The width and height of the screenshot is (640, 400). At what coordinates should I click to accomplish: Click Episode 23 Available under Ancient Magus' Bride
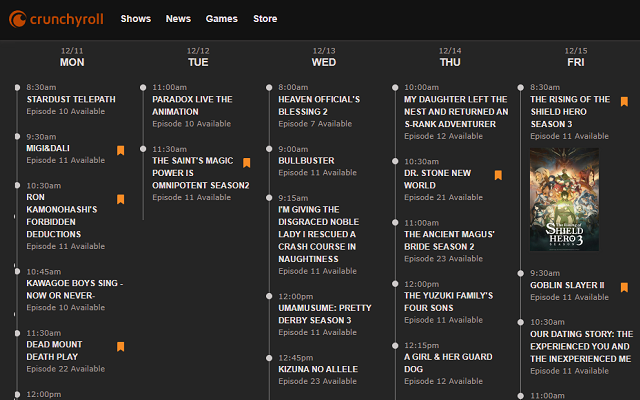pyautogui.click(x=443, y=258)
